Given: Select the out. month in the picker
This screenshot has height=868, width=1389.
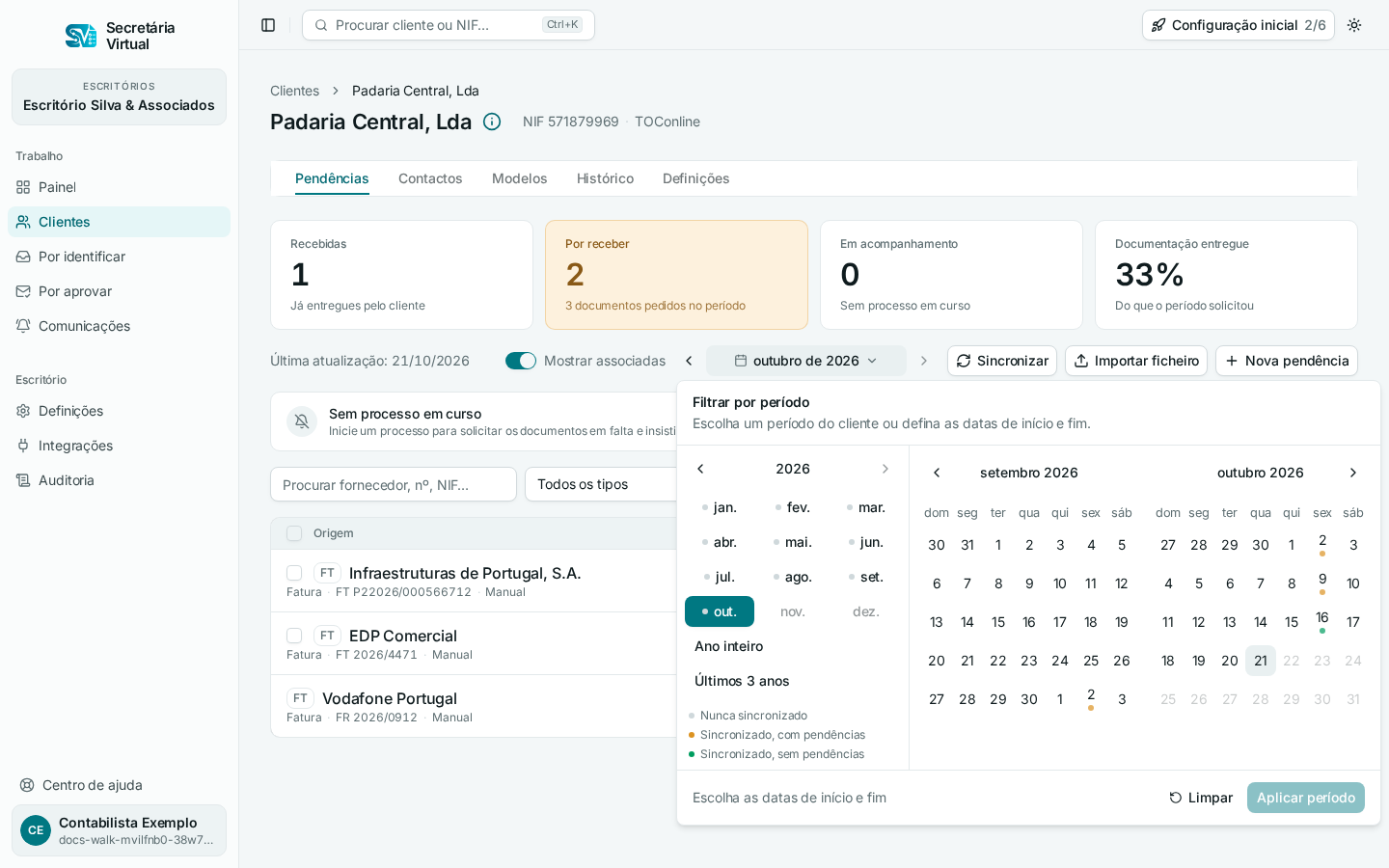Looking at the screenshot, I should [x=720, y=611].
